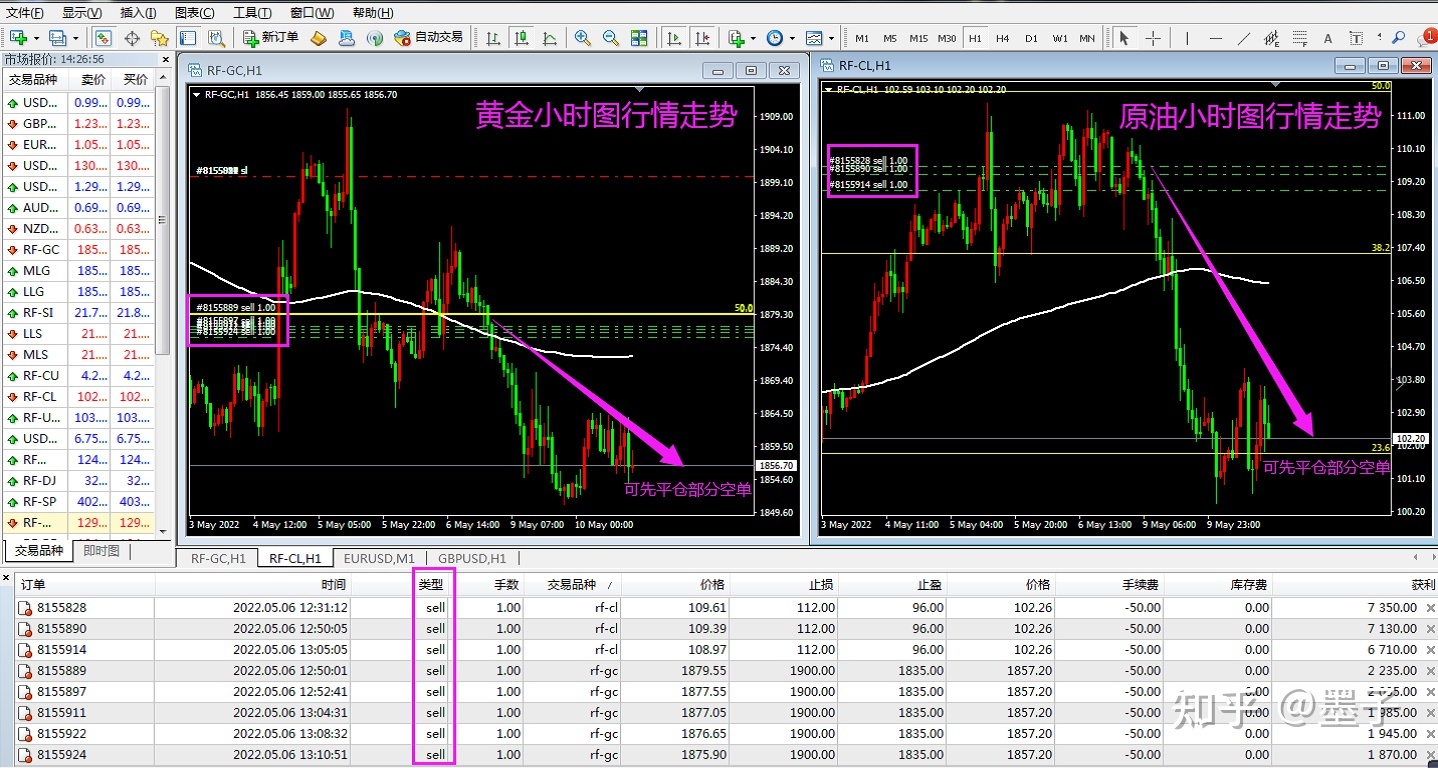The image size is (1438, 768).
Task: Choose the trendline drawing tool
Action: coord(1244,38)
